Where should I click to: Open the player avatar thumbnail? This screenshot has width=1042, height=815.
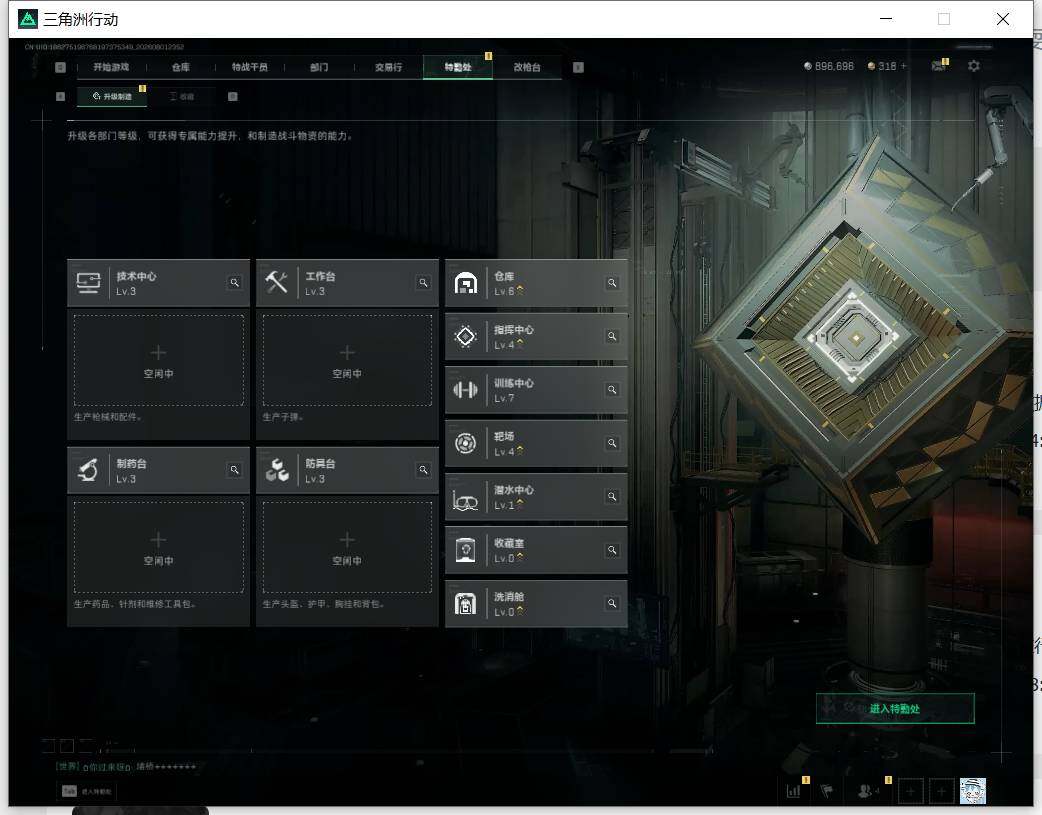[973, 791]
